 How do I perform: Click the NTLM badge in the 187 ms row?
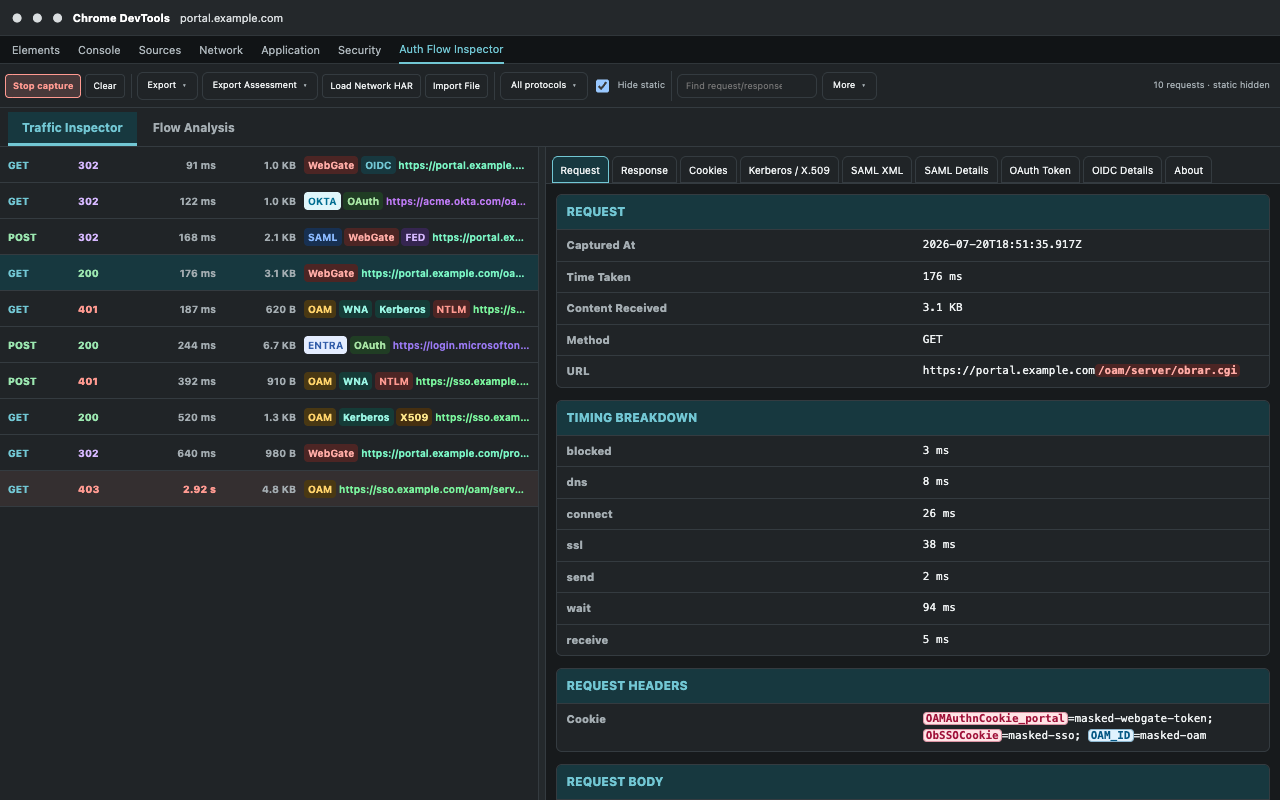[451, 309]
